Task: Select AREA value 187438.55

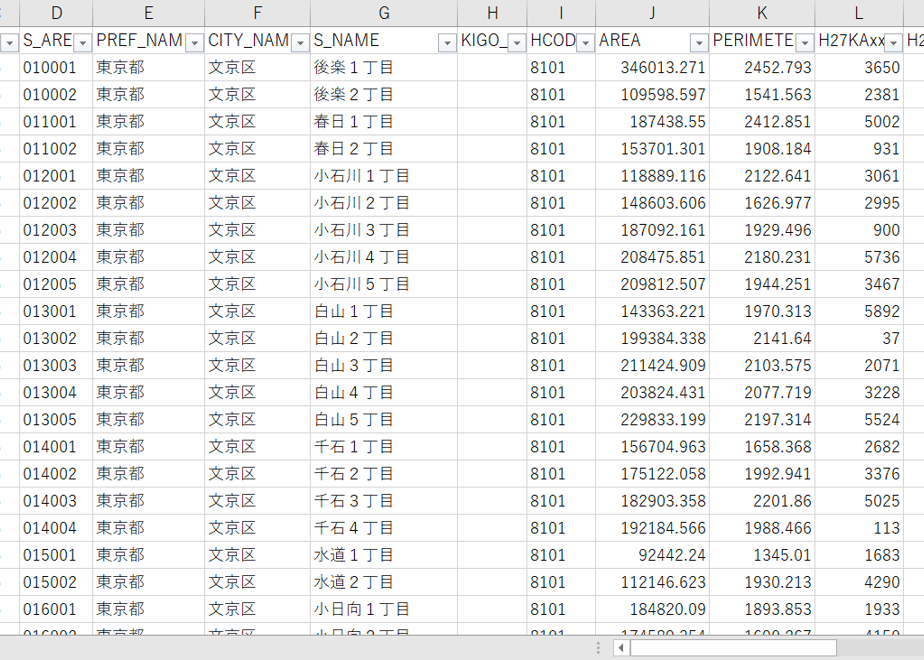Action: click(652, 121)
